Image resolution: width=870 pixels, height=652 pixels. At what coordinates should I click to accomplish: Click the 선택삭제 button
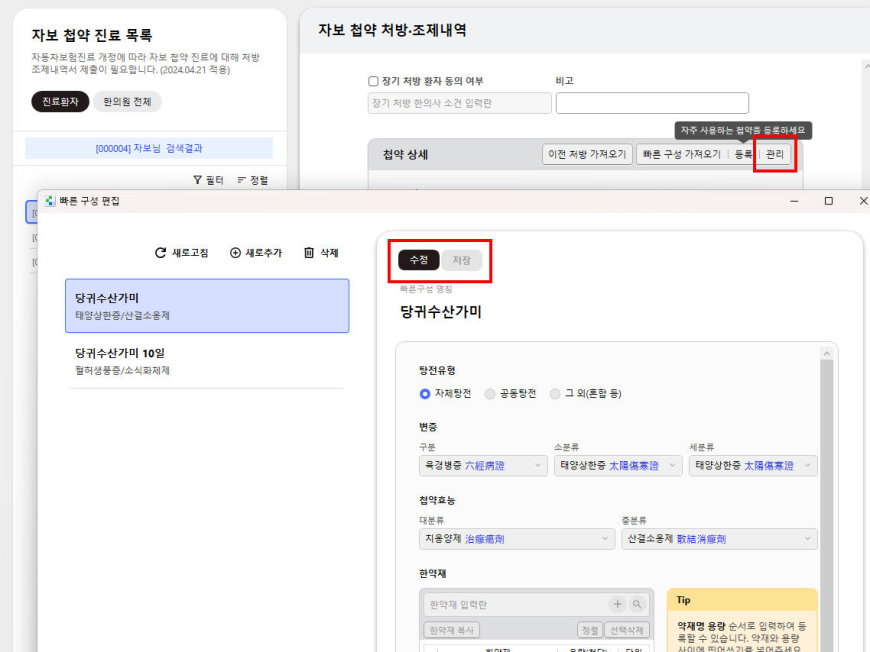pos(626,630)
